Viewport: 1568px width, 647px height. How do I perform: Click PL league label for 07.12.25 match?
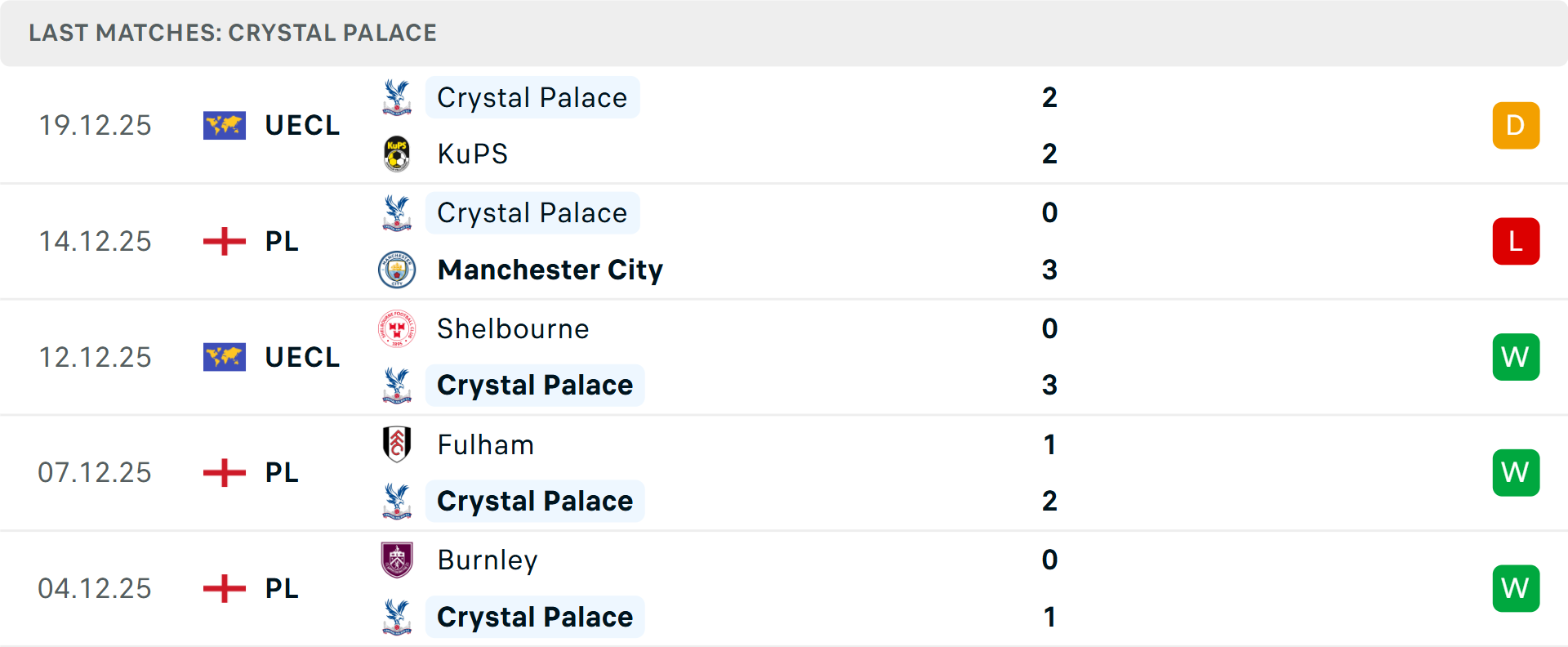[282, 473]
